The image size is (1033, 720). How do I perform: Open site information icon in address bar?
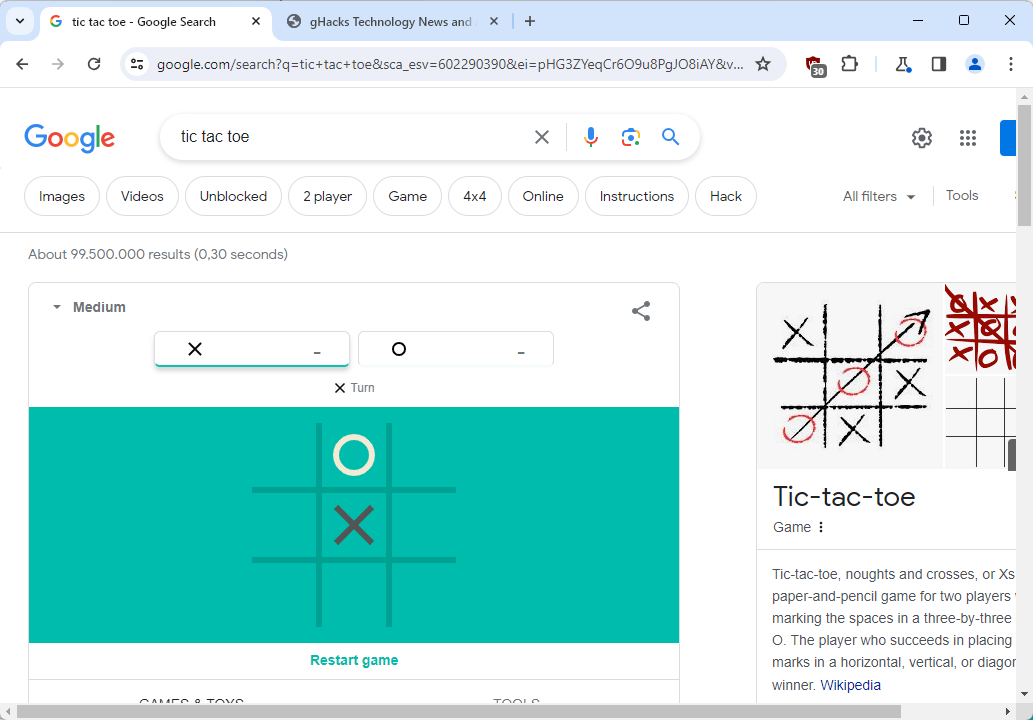(137, 64)
